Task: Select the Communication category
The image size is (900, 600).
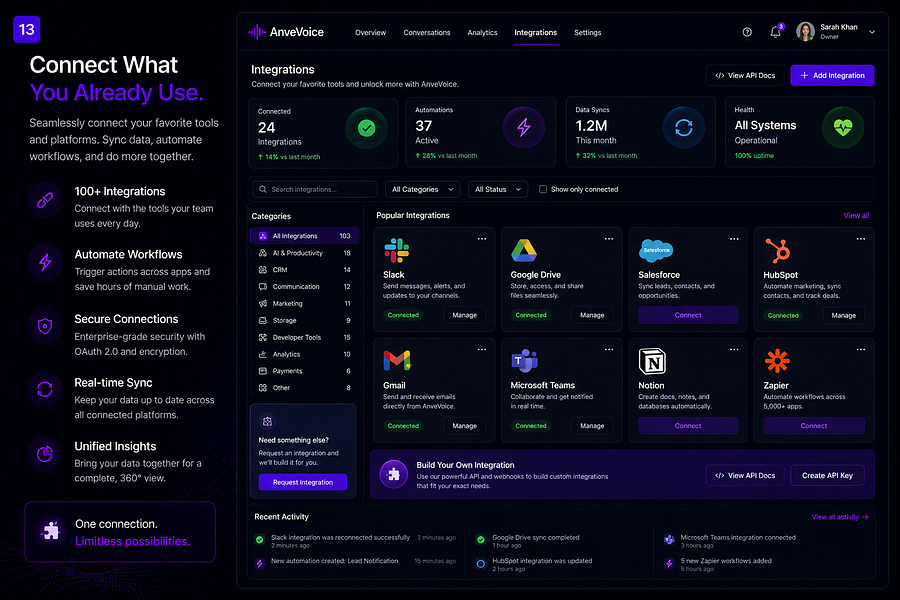Action: point(304,286)
